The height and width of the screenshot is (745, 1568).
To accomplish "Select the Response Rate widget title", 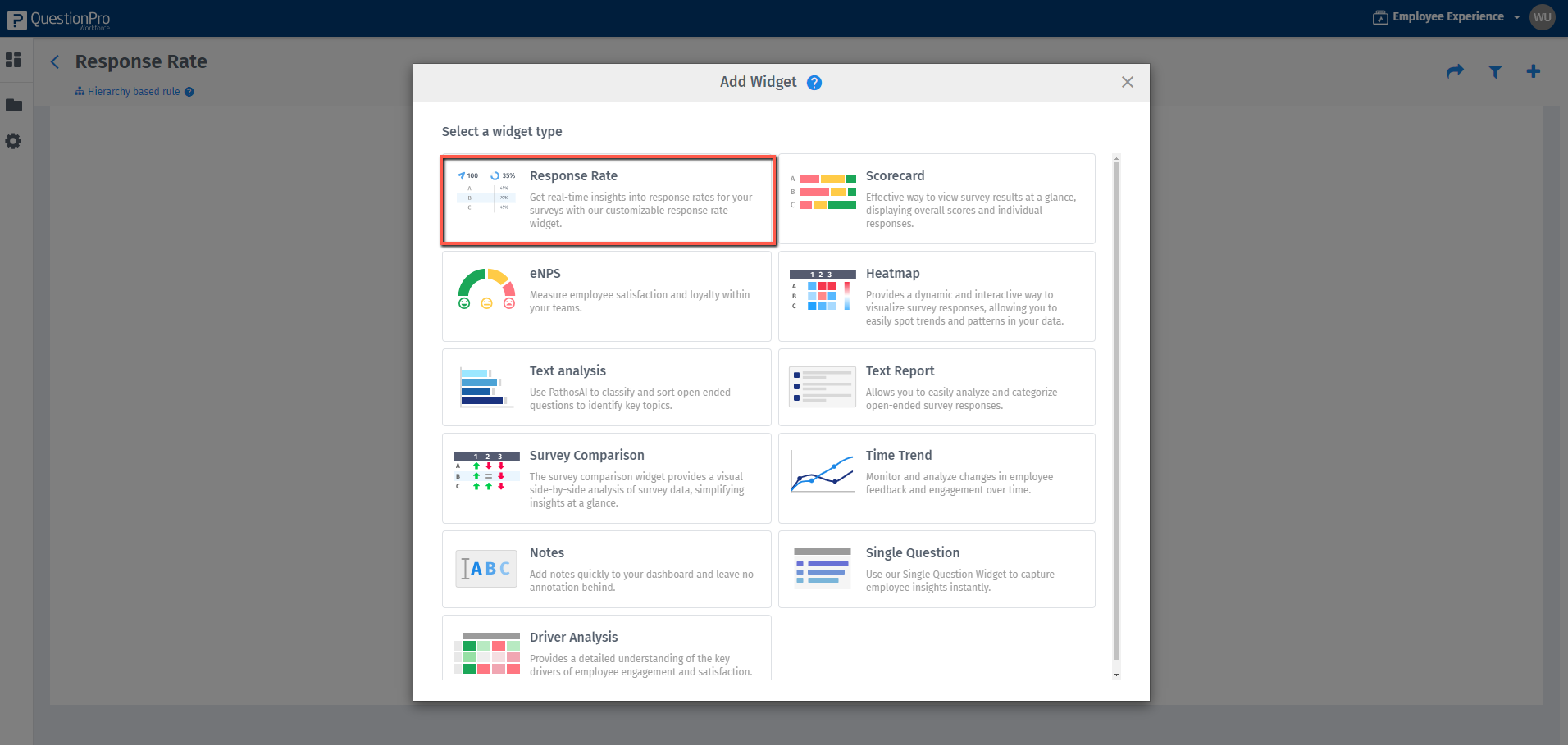I will pos(573,176).
